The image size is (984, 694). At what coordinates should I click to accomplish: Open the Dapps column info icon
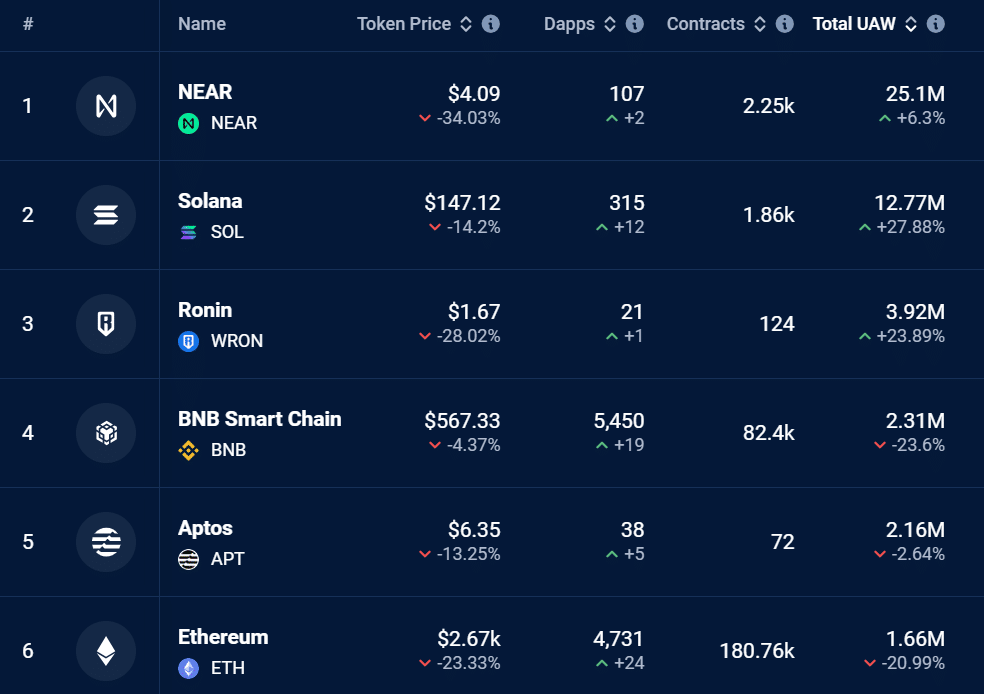point(635,24)
